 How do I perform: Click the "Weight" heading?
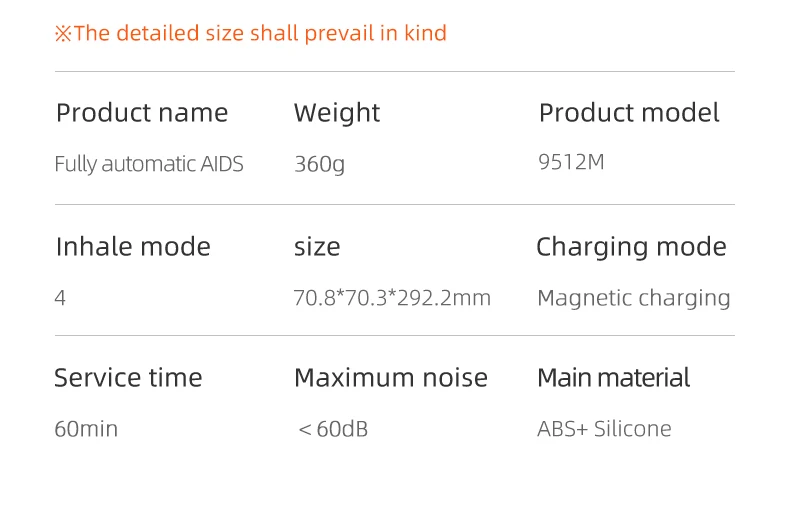337,113
